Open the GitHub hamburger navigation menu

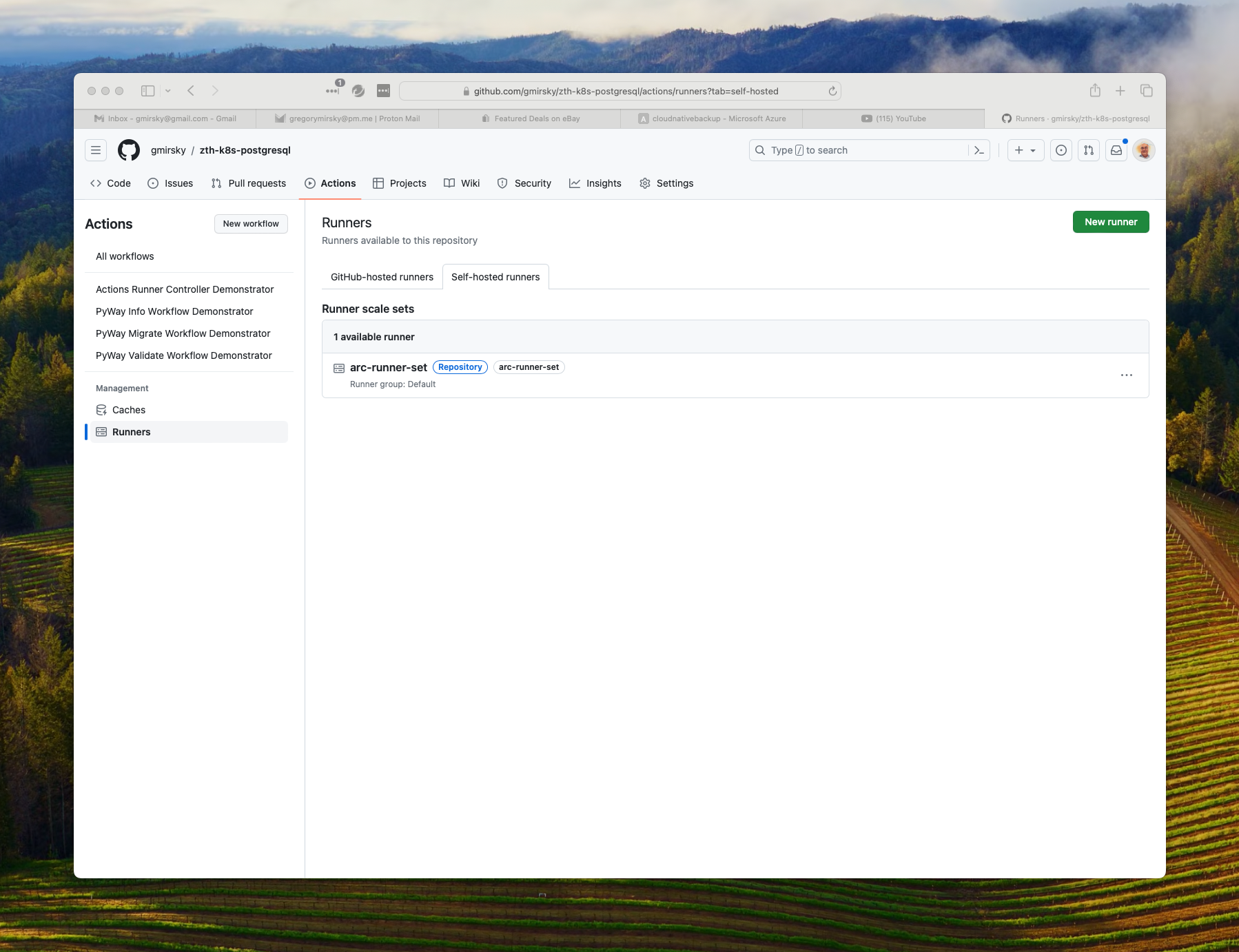tap(96, 150)
